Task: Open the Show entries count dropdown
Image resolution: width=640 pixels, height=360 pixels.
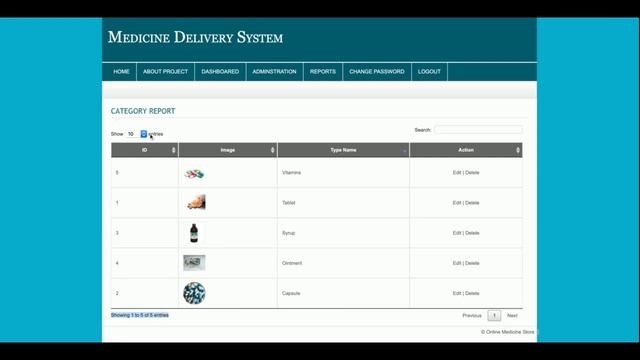Action: 137,134
